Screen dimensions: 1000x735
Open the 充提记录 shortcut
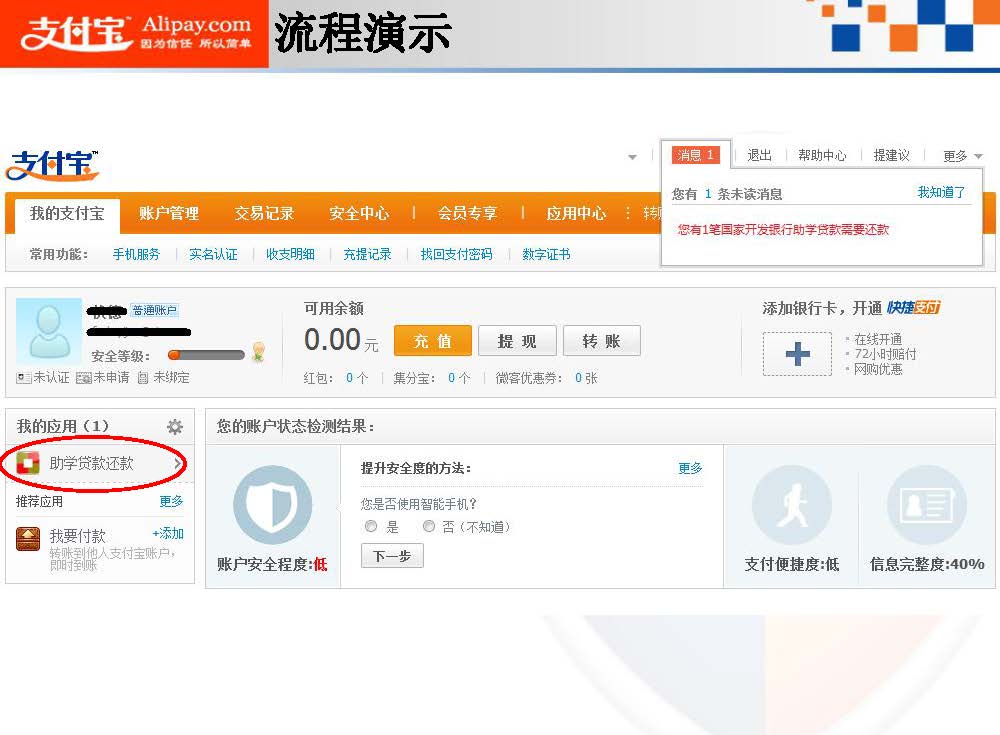(x=367, y=254)
